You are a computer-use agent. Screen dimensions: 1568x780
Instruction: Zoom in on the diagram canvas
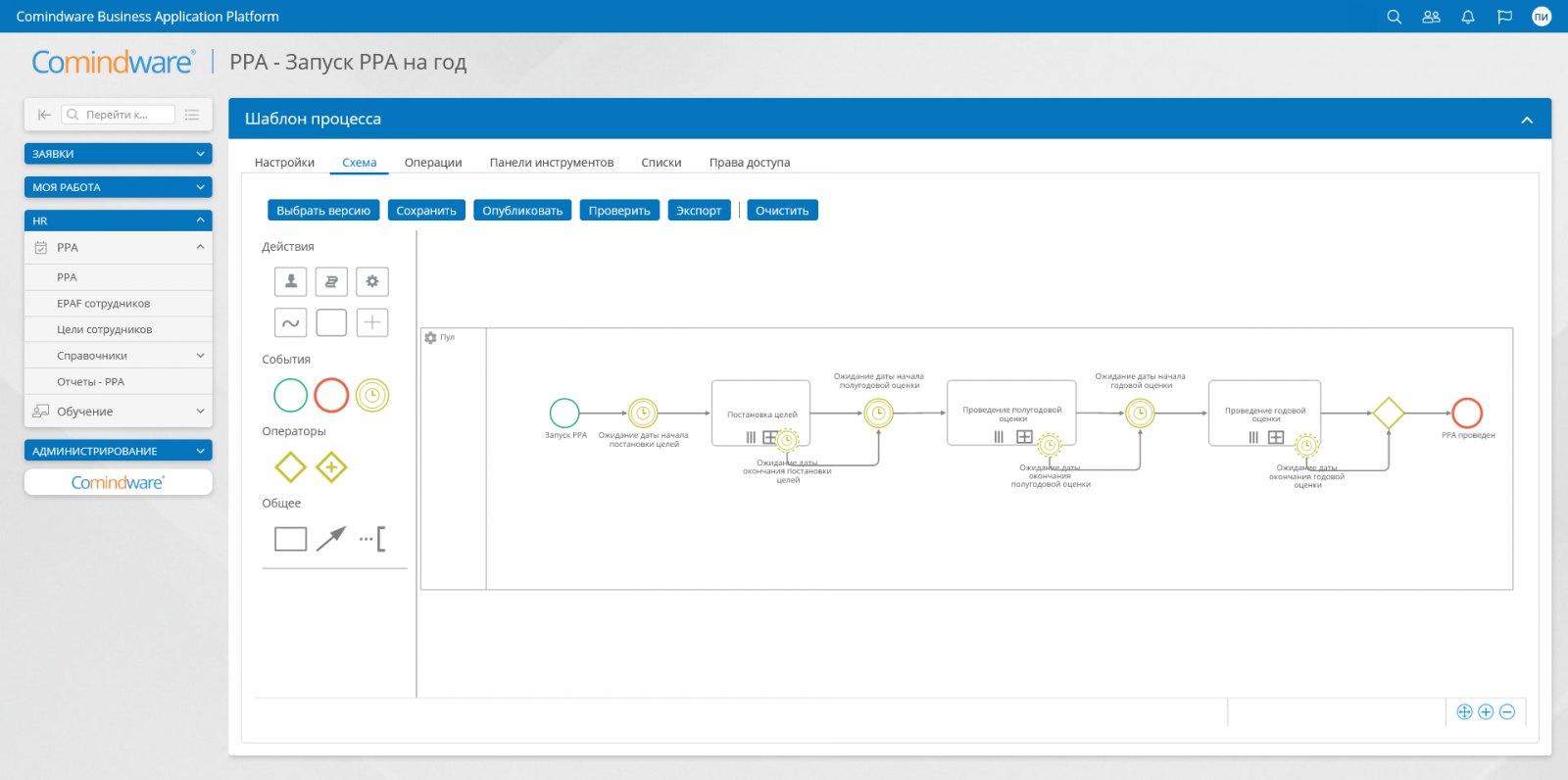[1486, 712]
